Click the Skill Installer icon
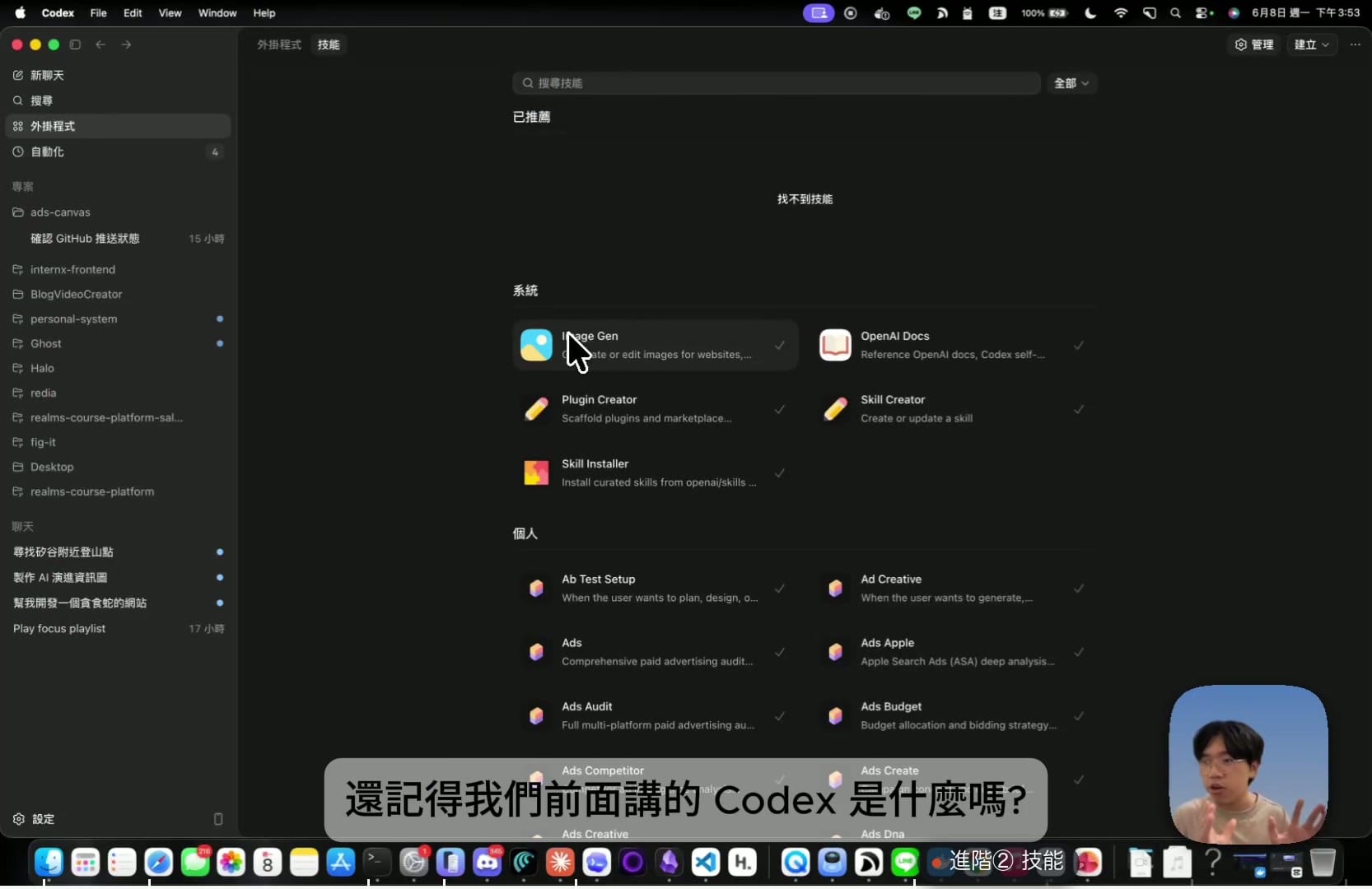The height and width of the screenshot is (889, 1372). (x=536, y=472)
